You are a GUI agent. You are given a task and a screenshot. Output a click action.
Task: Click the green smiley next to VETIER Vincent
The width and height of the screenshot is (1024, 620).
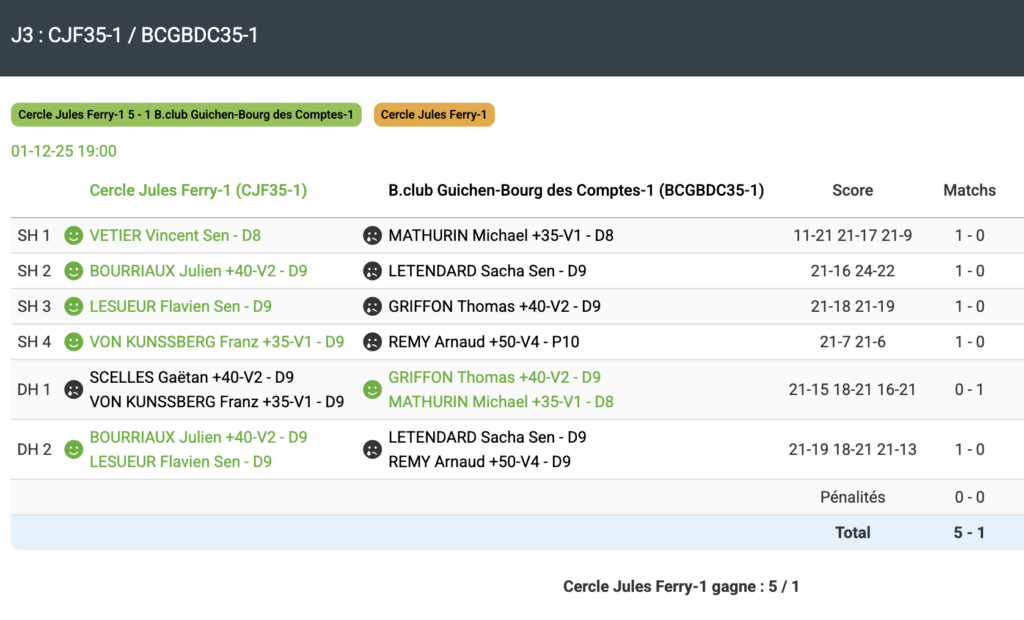(x=73, y=236)
